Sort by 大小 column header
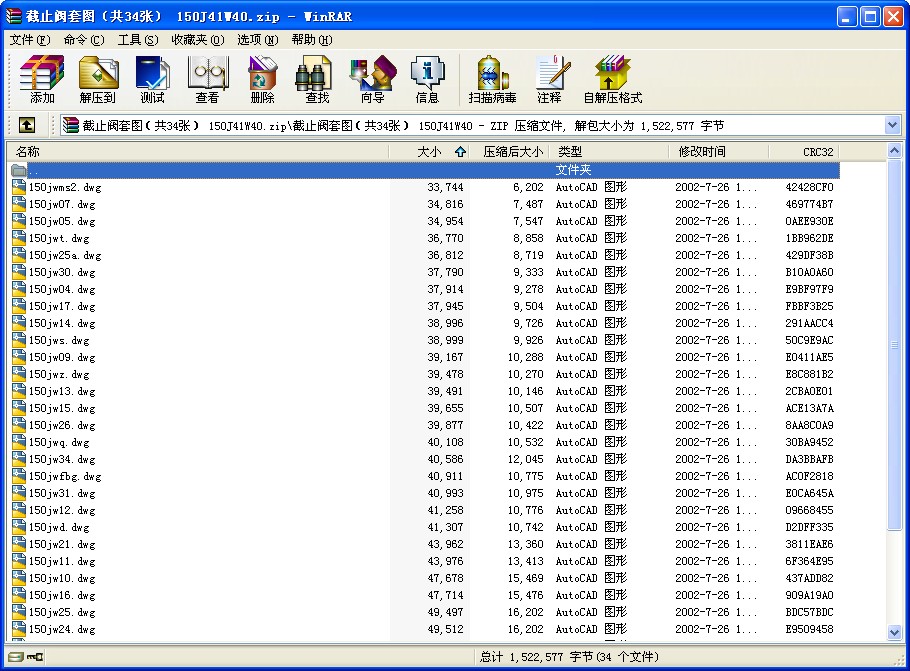The height and width of the screenshot is (671, 910). 428,152
